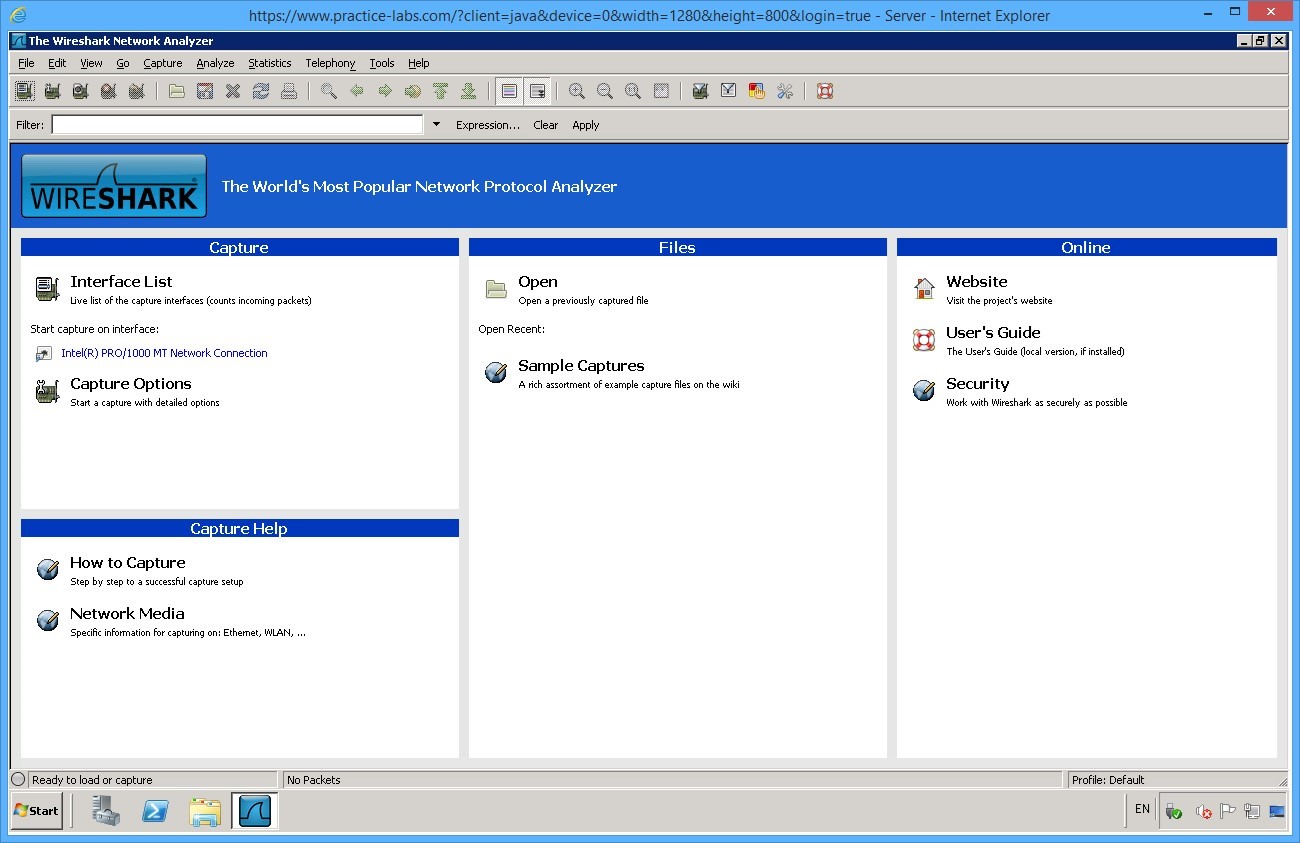The height and width of the screenshot is (843, 1300).
Task: Start capture on Intel(R) PRO/1000 MT connection
Action: (164, 353)
